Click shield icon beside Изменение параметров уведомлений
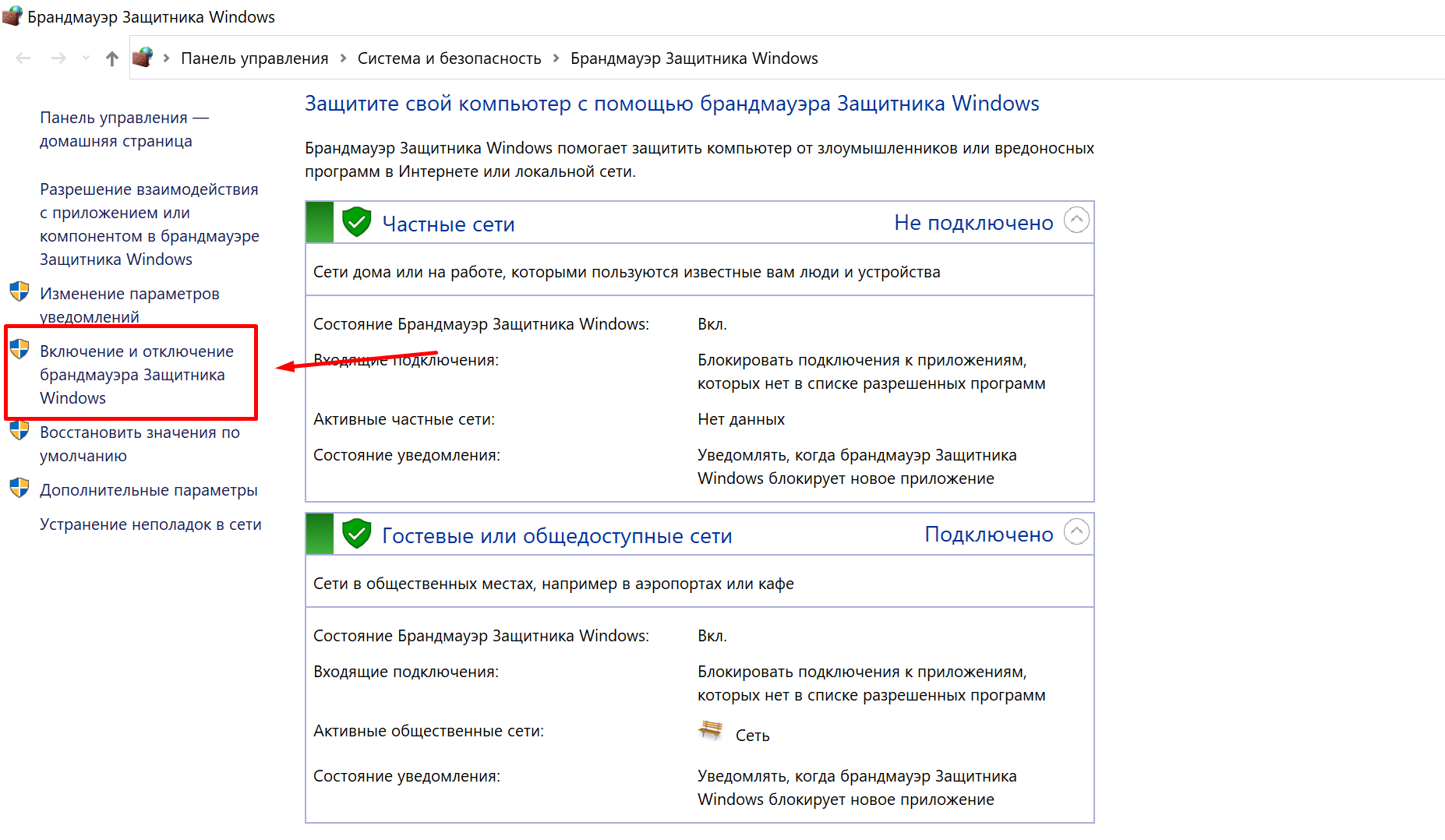 pos(19,292)
